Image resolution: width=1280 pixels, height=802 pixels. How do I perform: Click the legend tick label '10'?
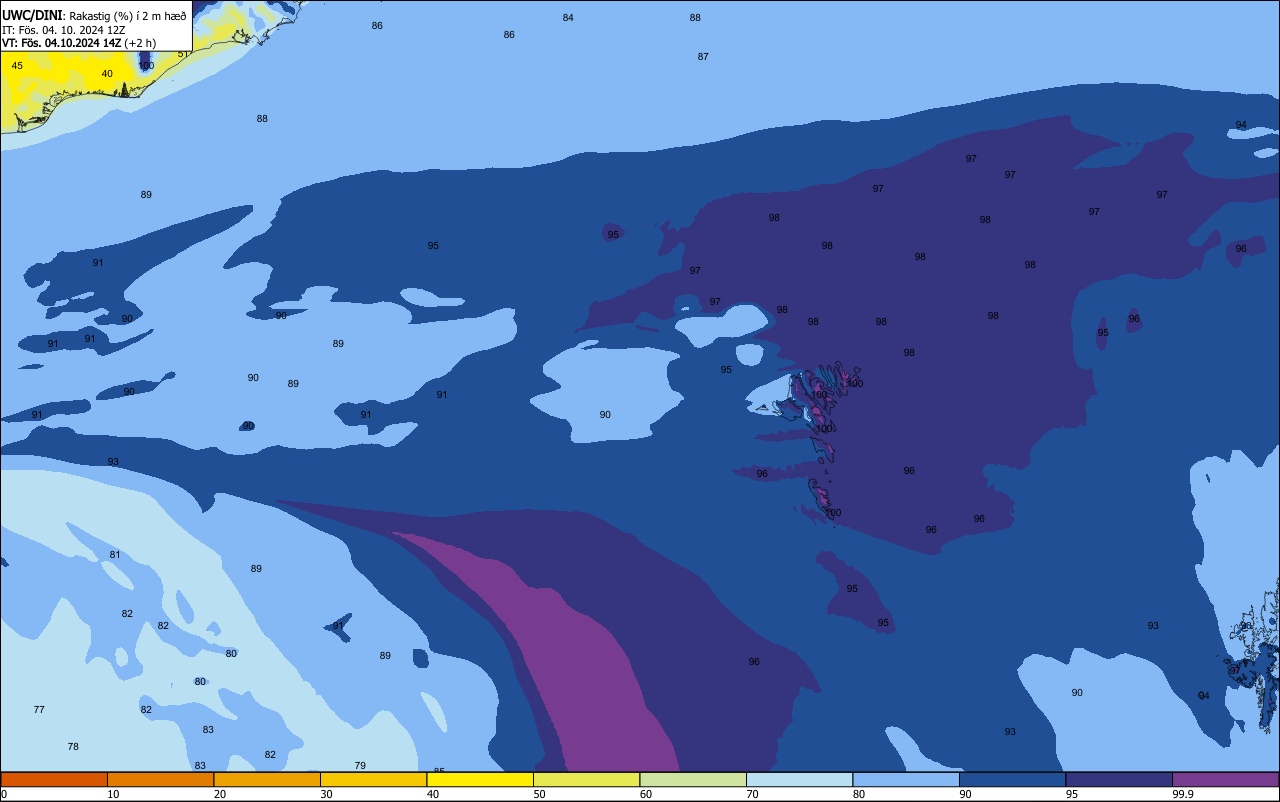click(113, 794)
